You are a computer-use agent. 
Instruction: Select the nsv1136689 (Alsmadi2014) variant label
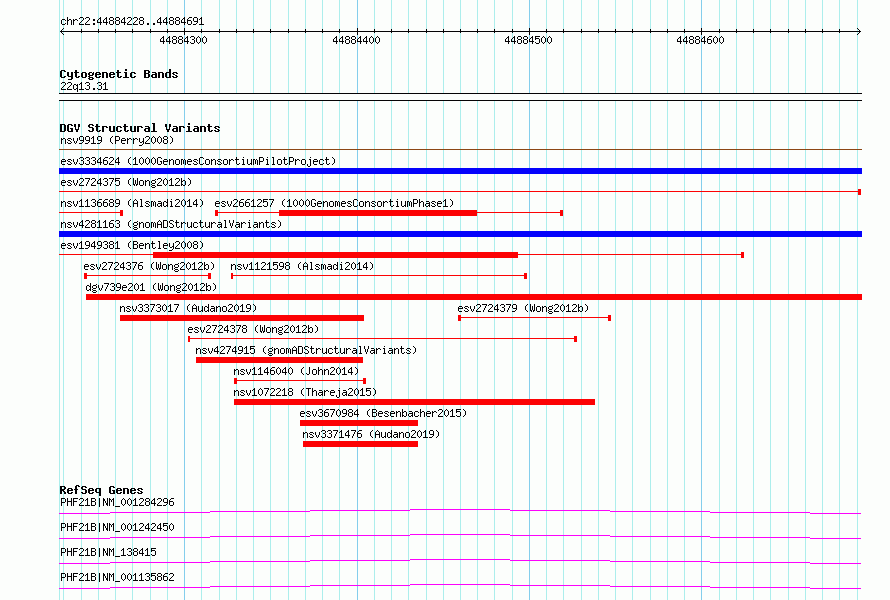click(x=132, y=203)
